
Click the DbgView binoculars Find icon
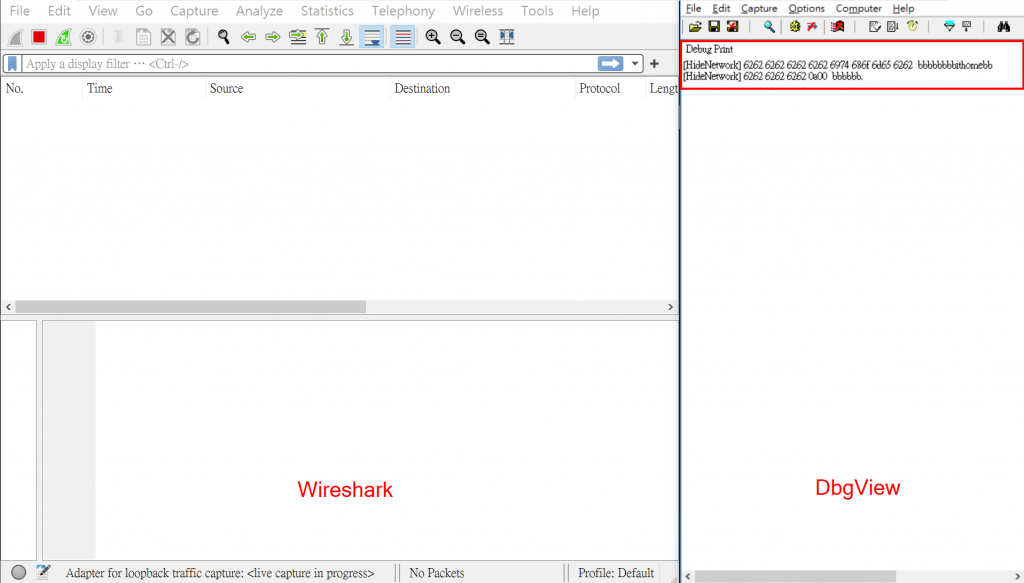click(x=1004, y=27)
